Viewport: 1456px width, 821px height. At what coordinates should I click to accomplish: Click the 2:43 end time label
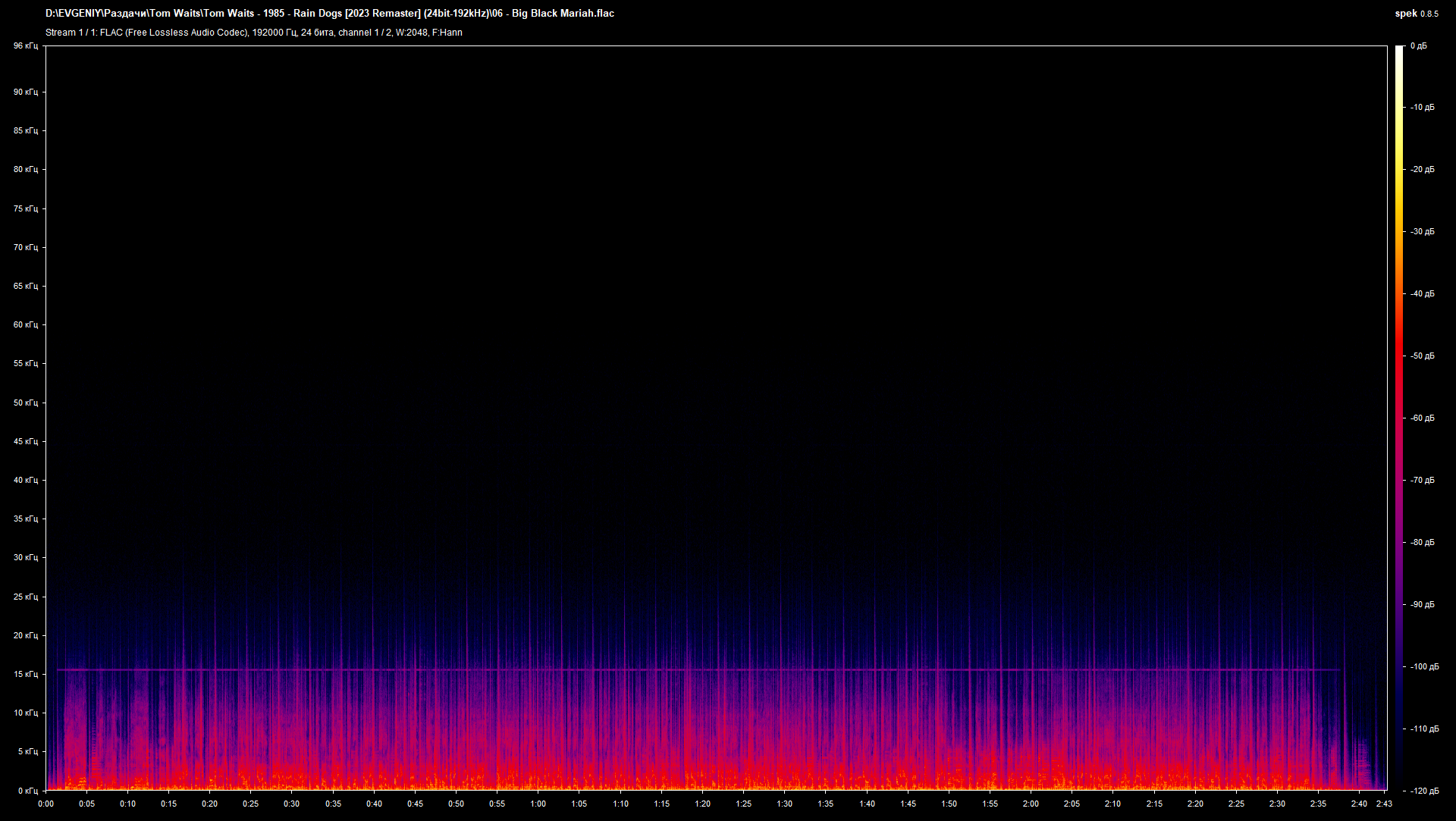click(x=1384, y=804)
